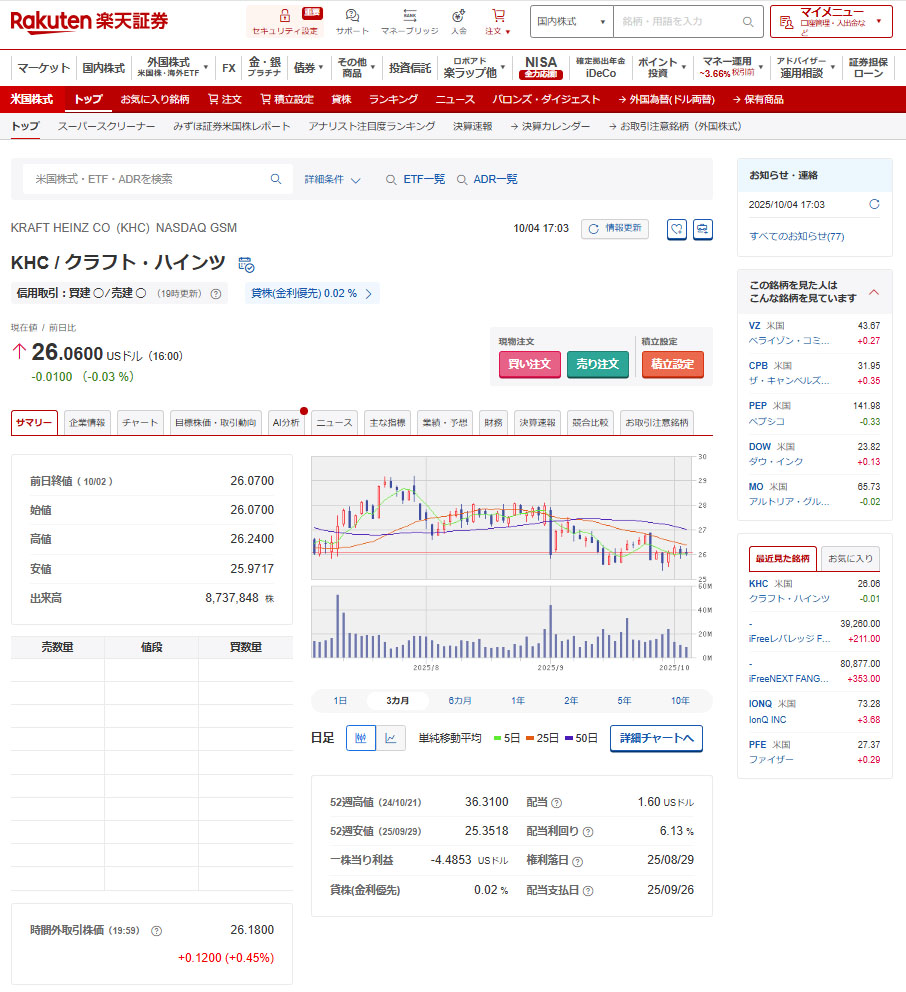The image size is (906, 992).
Task: Switch chart to candlestick view
Action: pos(361,738)
